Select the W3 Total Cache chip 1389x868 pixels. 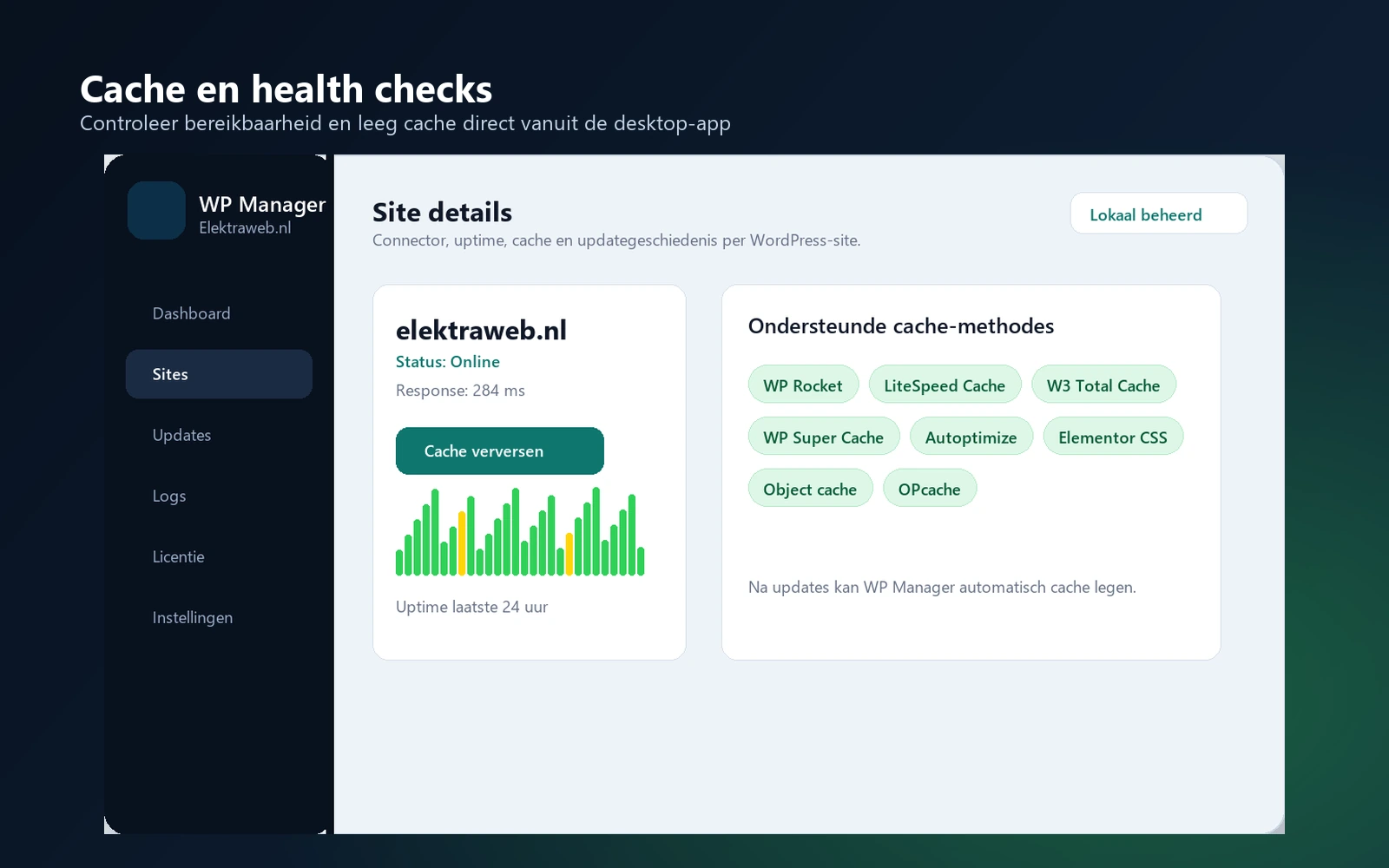1103,385
